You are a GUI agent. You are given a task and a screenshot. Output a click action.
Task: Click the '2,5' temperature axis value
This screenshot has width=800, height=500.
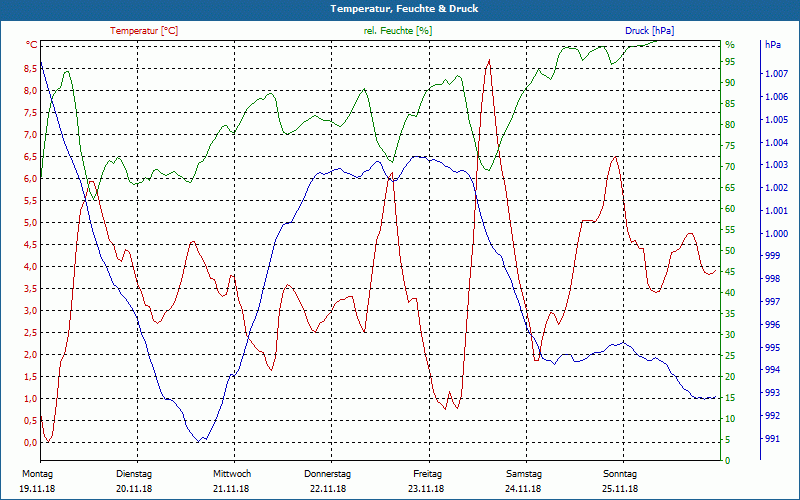[x=30, y=333]
